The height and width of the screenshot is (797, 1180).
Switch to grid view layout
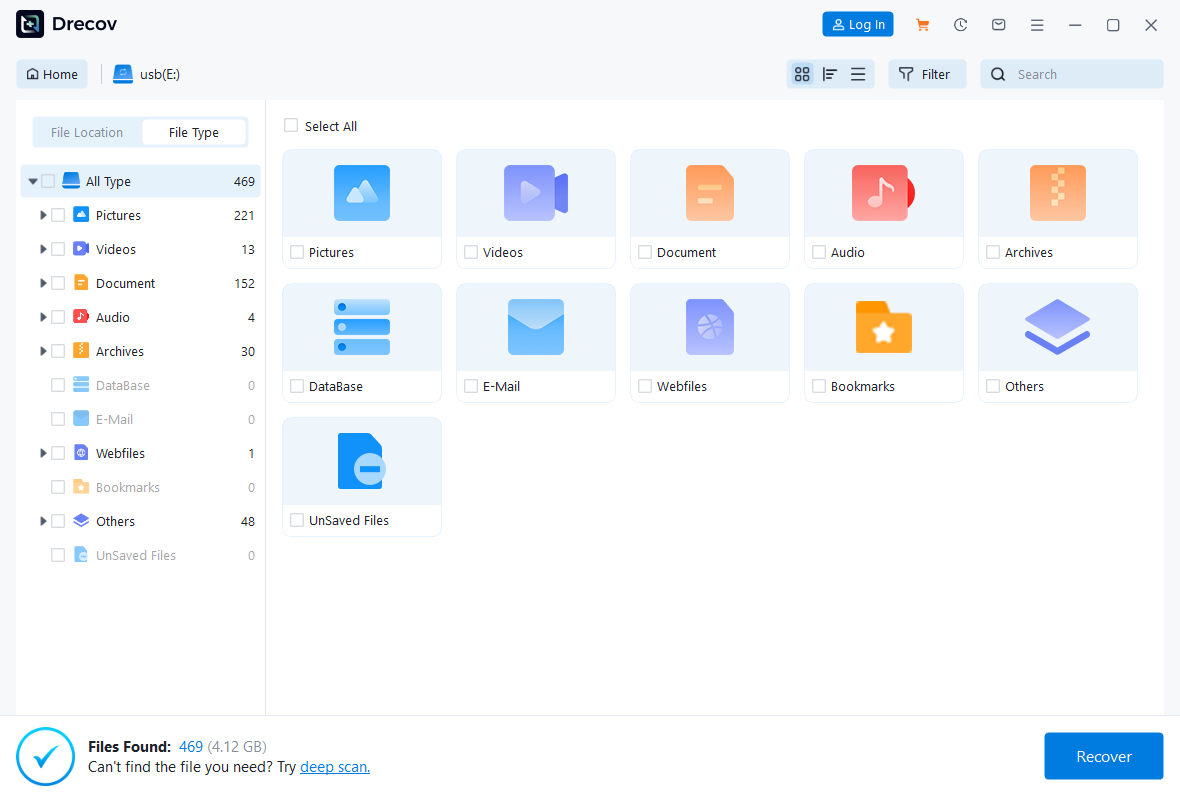click(802, 74)
